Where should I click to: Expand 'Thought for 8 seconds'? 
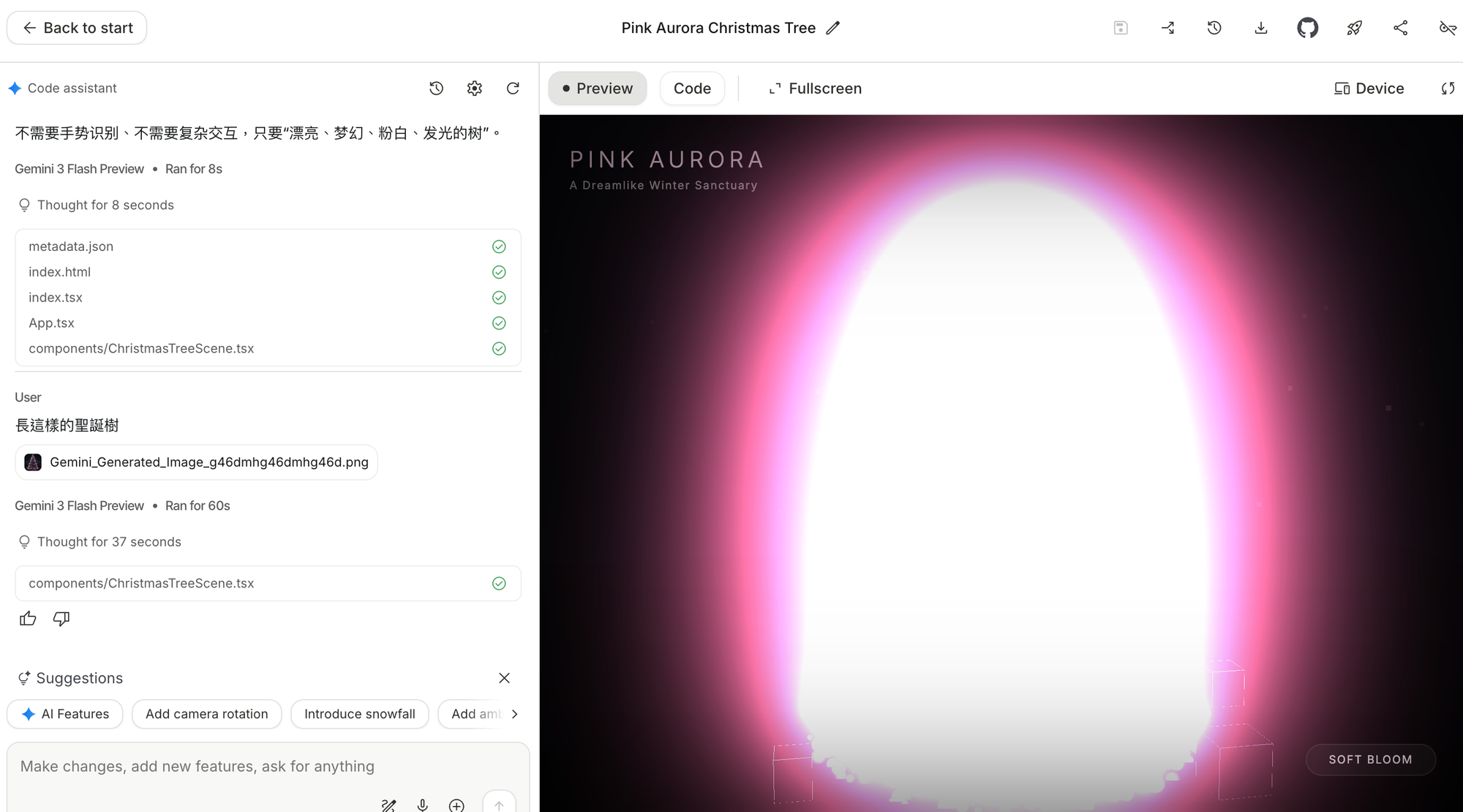point(105,206)
